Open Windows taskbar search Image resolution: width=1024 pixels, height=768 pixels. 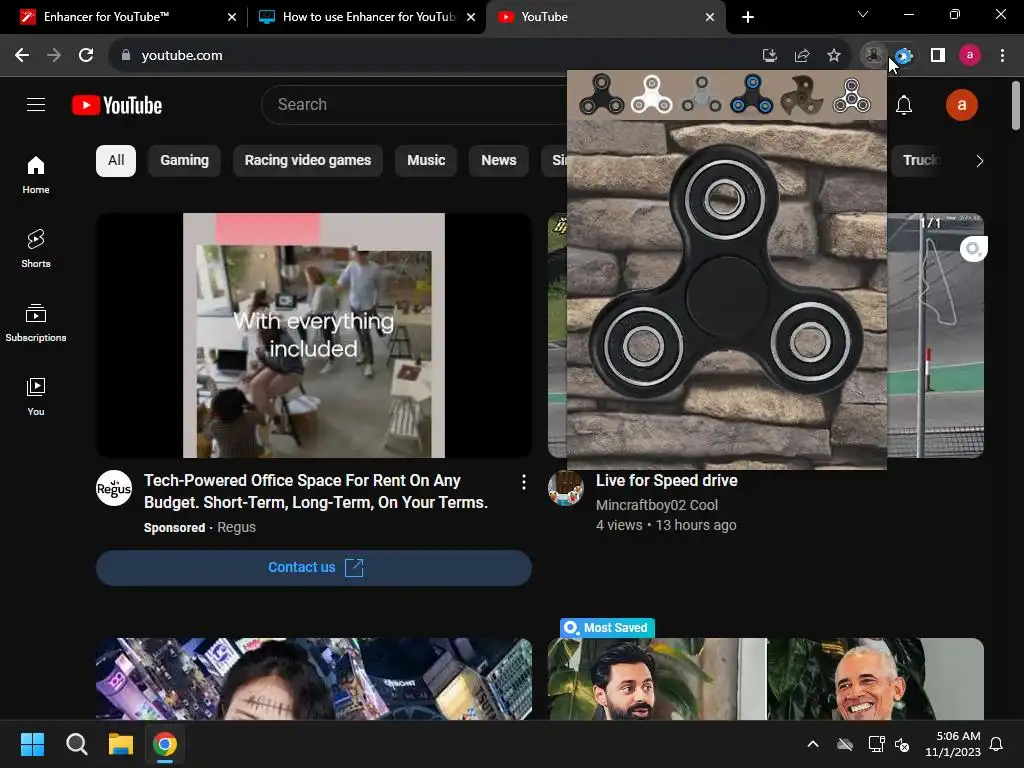[77, 744]
